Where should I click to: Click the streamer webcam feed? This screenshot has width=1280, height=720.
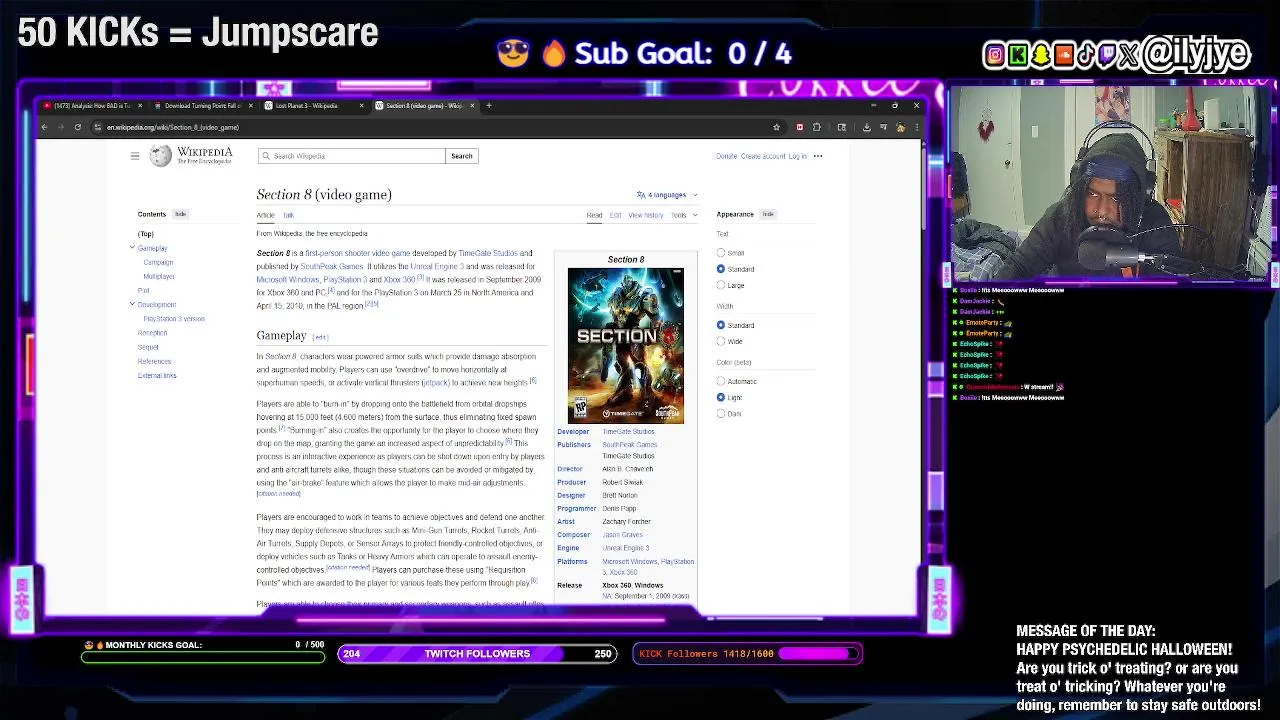(1109, 185)
